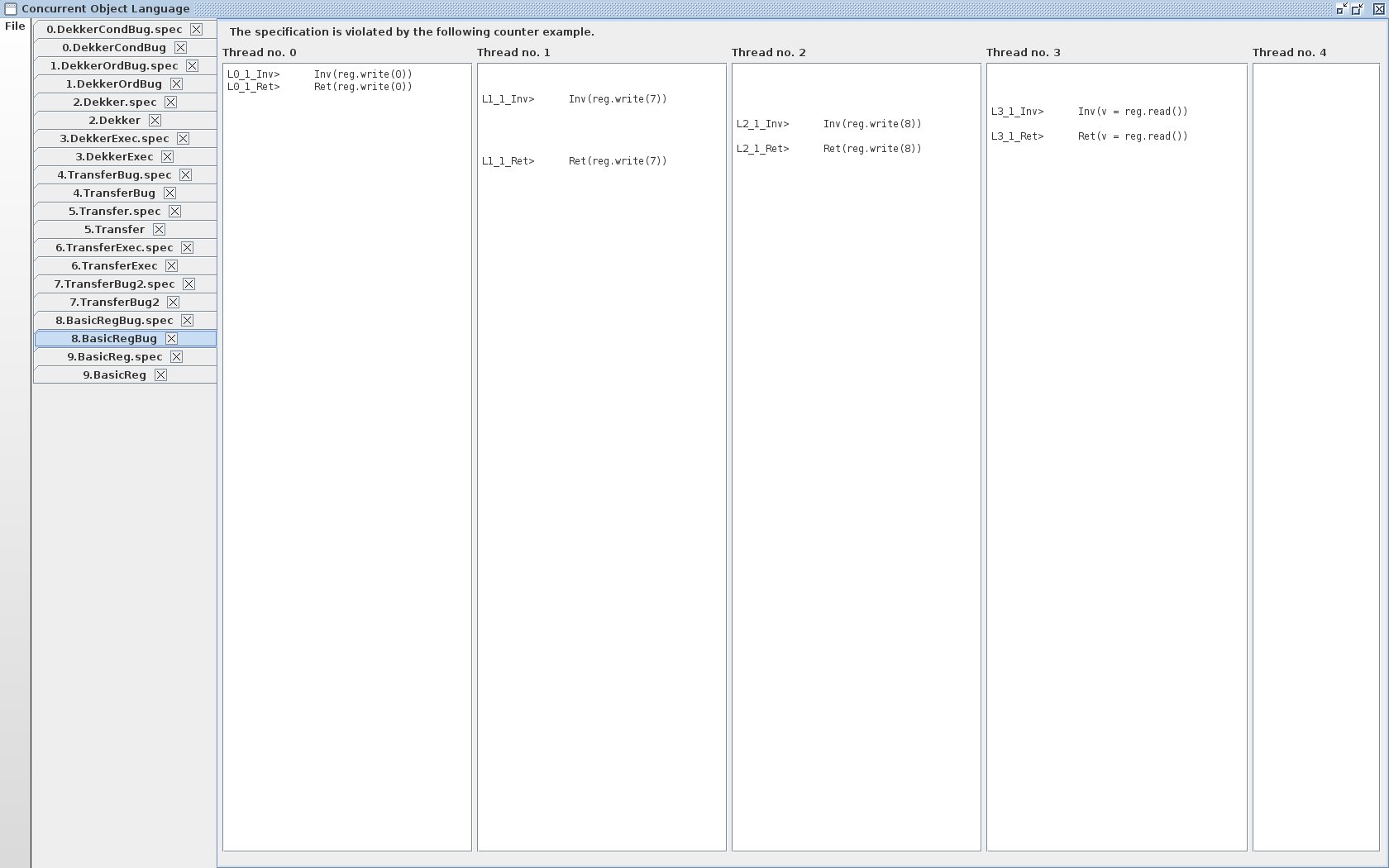Close the 3.DekkerExec.spec tab

[183, 138]
